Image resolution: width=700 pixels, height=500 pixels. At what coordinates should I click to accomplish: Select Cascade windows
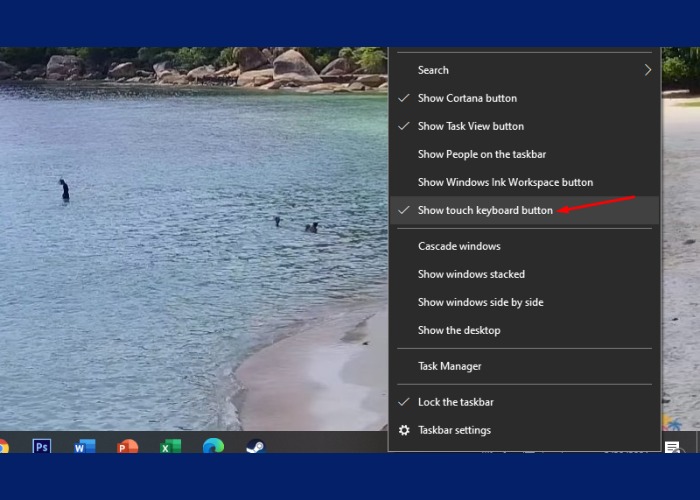[x=458, y=246]
